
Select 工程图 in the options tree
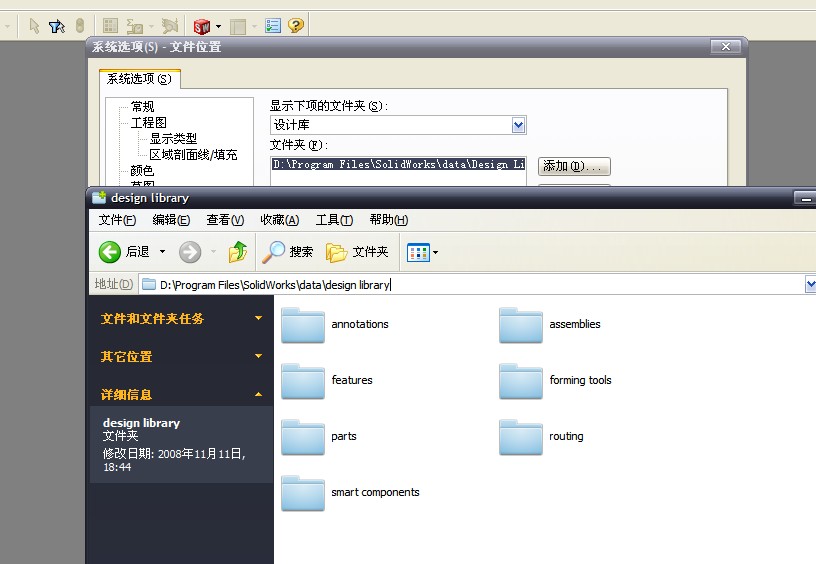149,123
